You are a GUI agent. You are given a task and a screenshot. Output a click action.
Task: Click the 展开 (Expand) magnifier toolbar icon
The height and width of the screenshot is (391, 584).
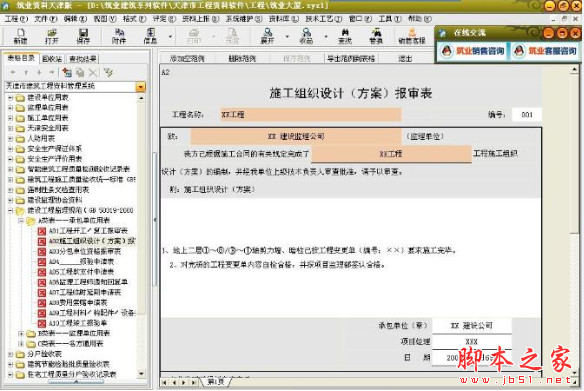pyautogui.click(x=267, y=36)
